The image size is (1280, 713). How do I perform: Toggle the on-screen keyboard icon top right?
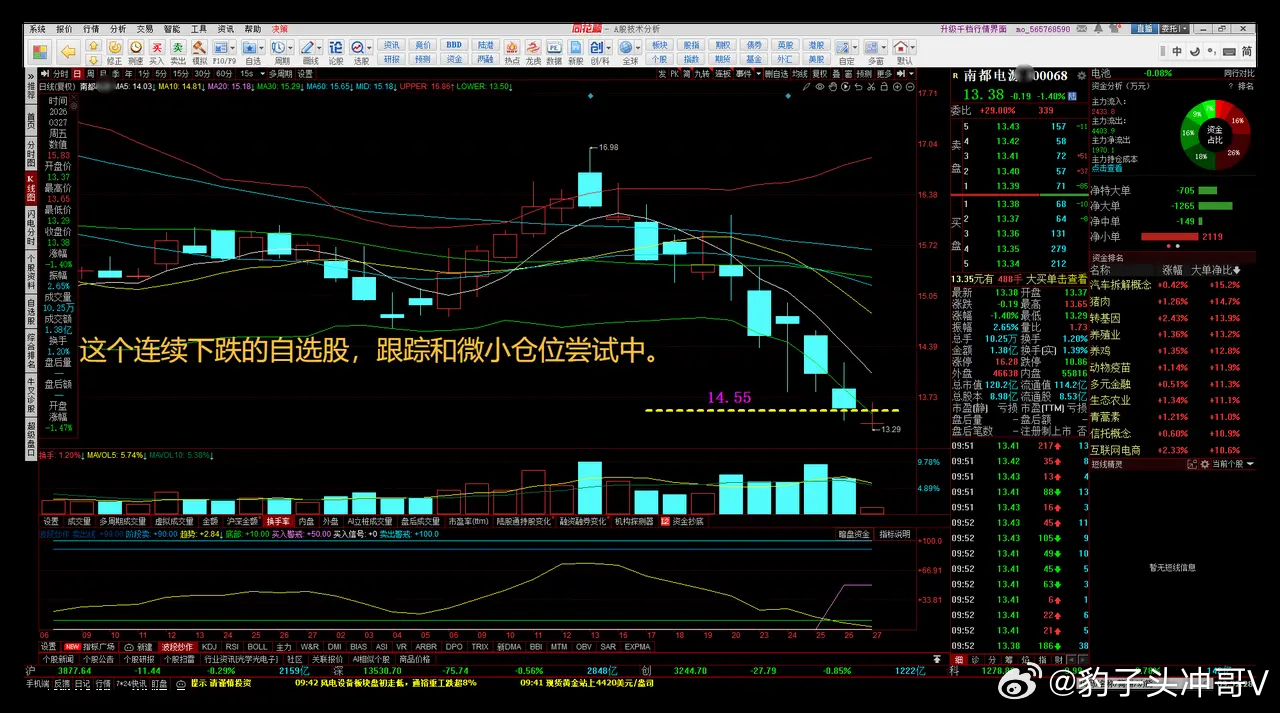[1229, 51]
